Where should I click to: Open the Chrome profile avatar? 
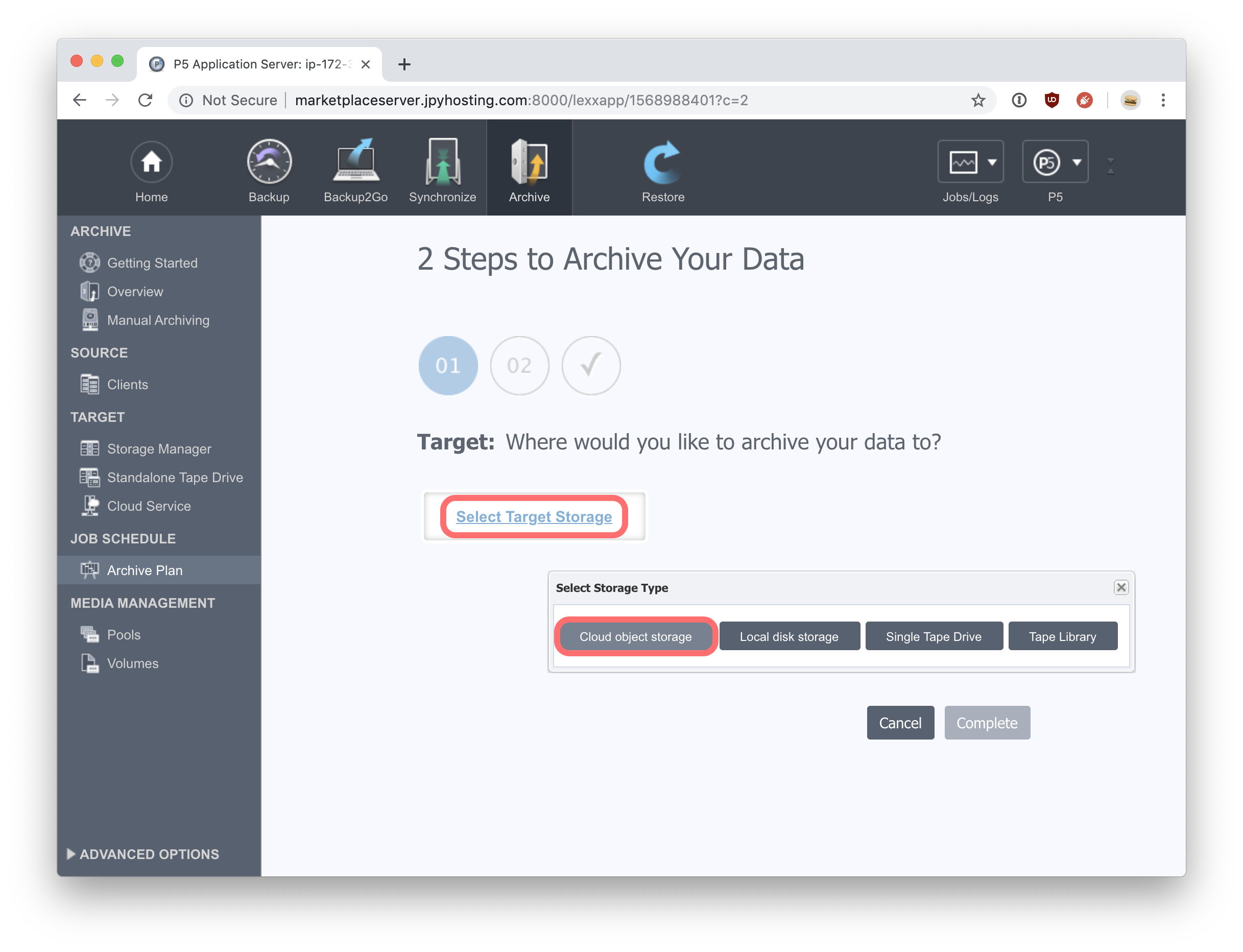click(1130, 100)
